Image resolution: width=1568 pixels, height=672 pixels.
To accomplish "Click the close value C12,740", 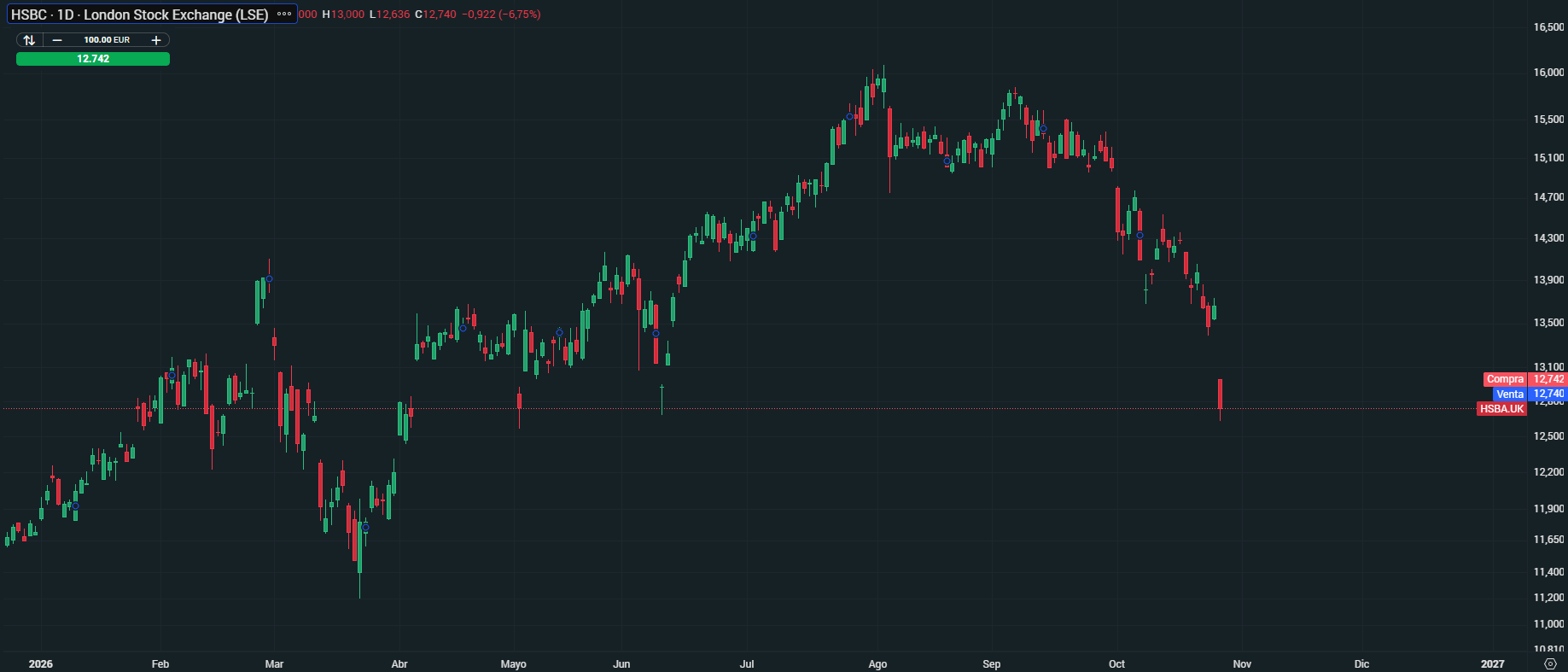I will [435, 15].
